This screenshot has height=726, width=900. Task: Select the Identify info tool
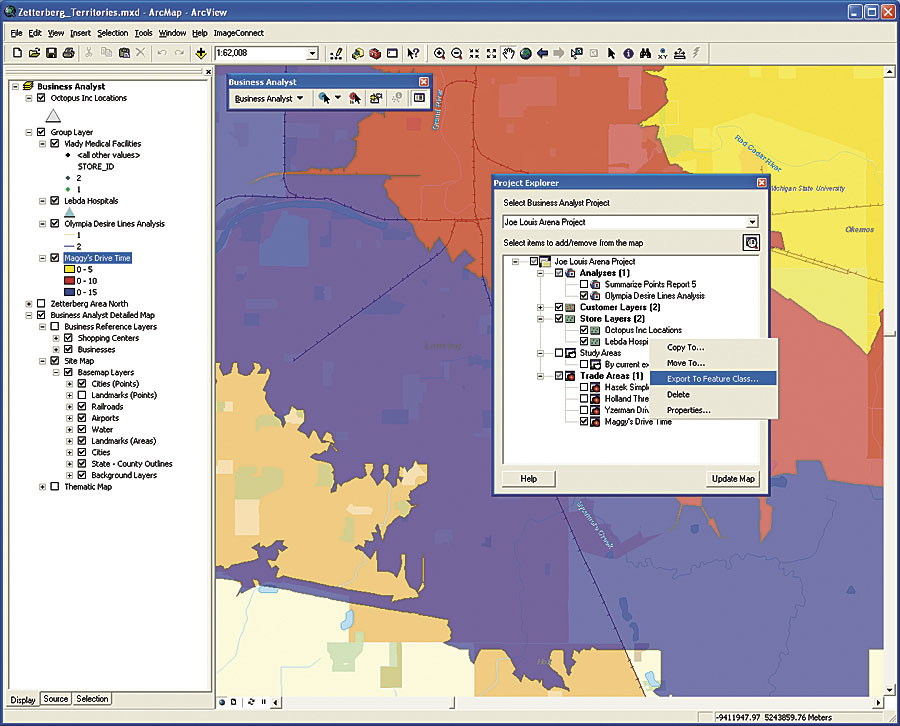629,53
